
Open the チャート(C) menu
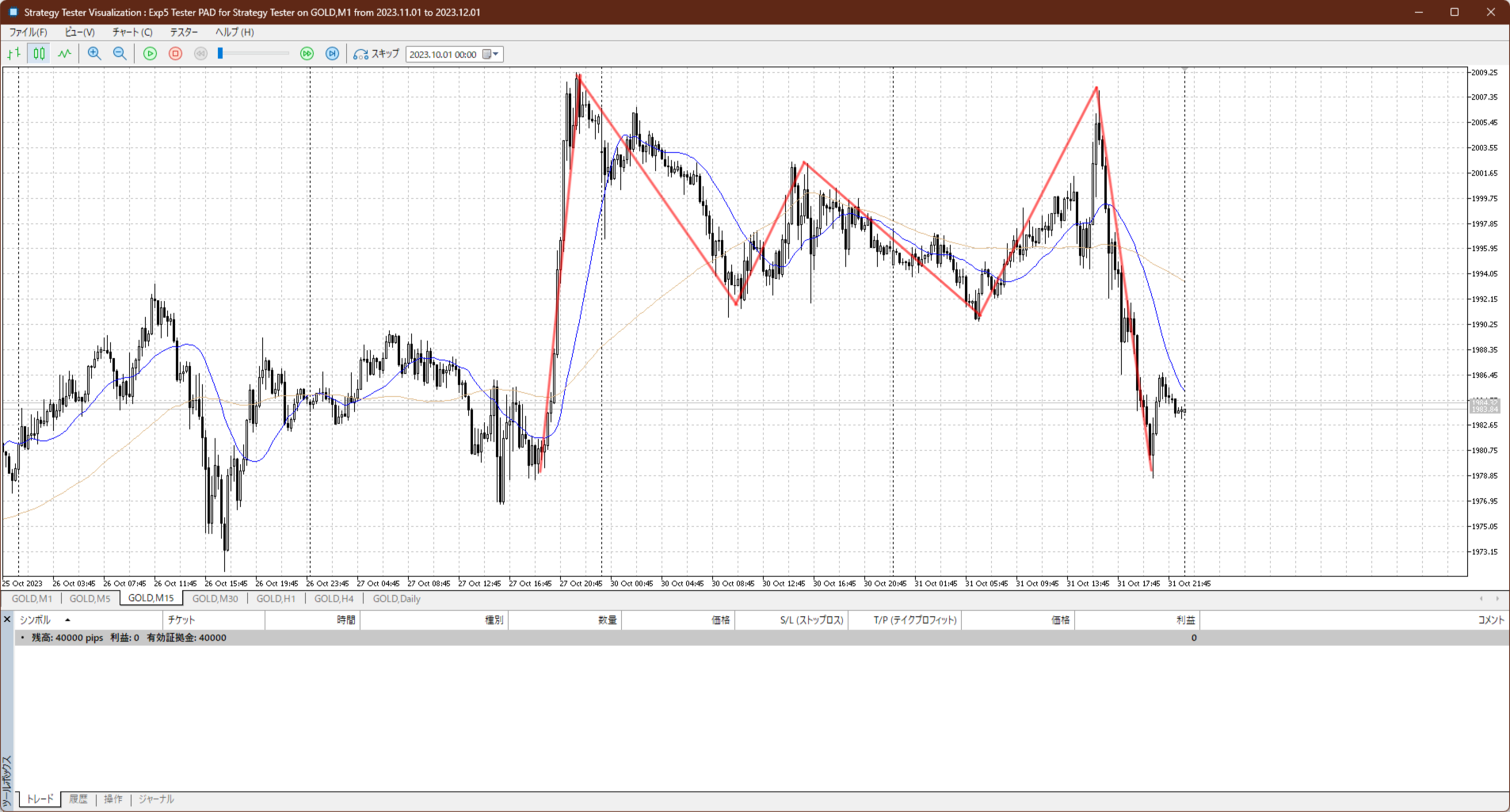[132, 32]
